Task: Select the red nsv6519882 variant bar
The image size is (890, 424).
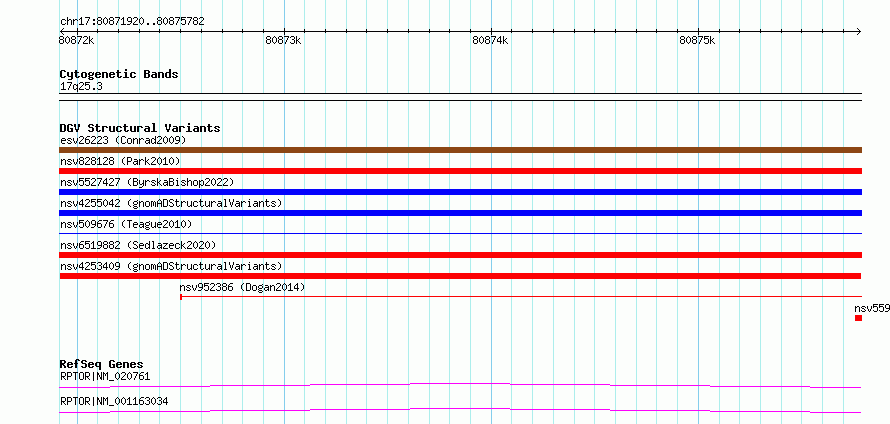Action: [x=460, y=255]
